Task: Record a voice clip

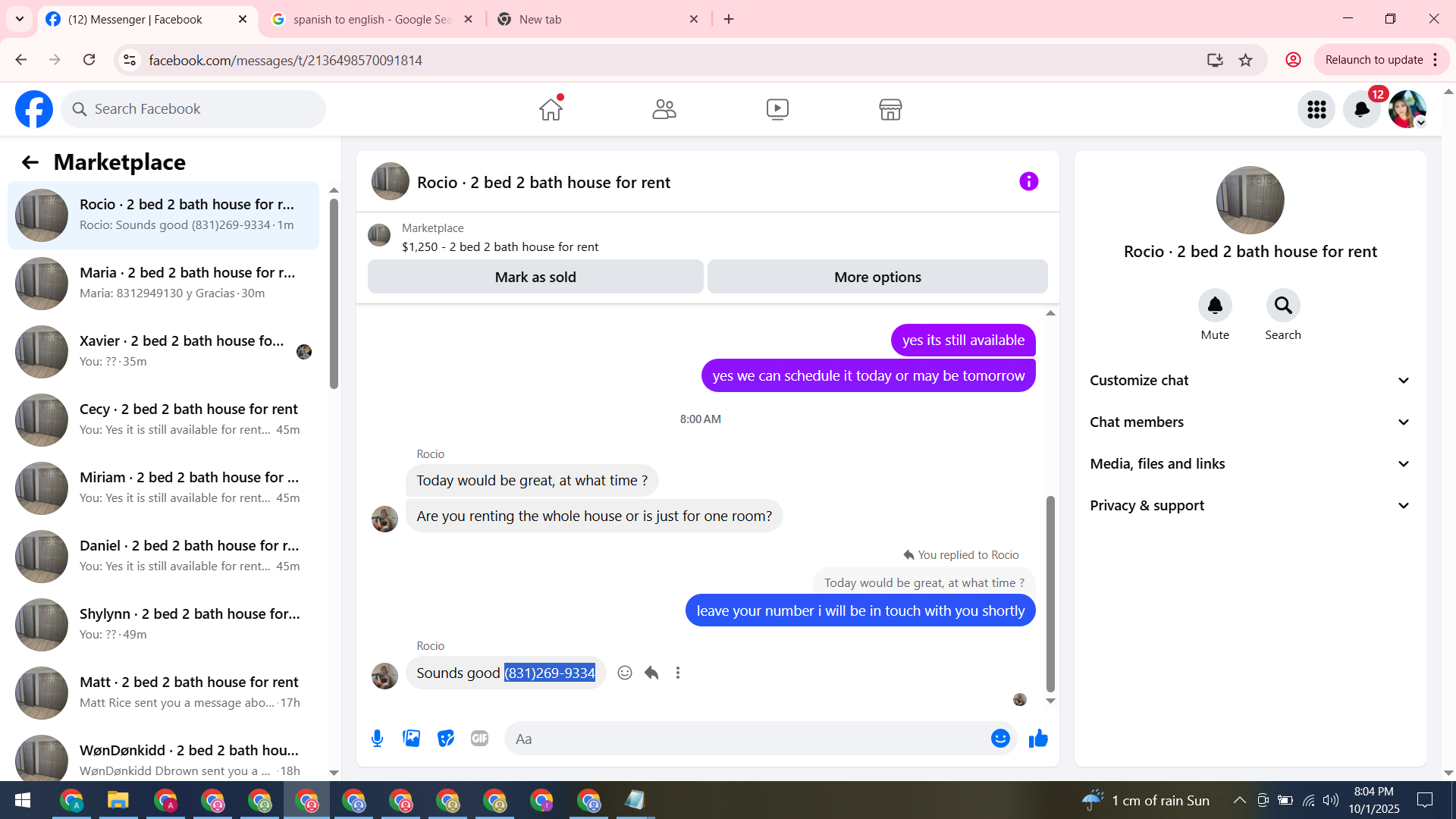Action: 377,739
